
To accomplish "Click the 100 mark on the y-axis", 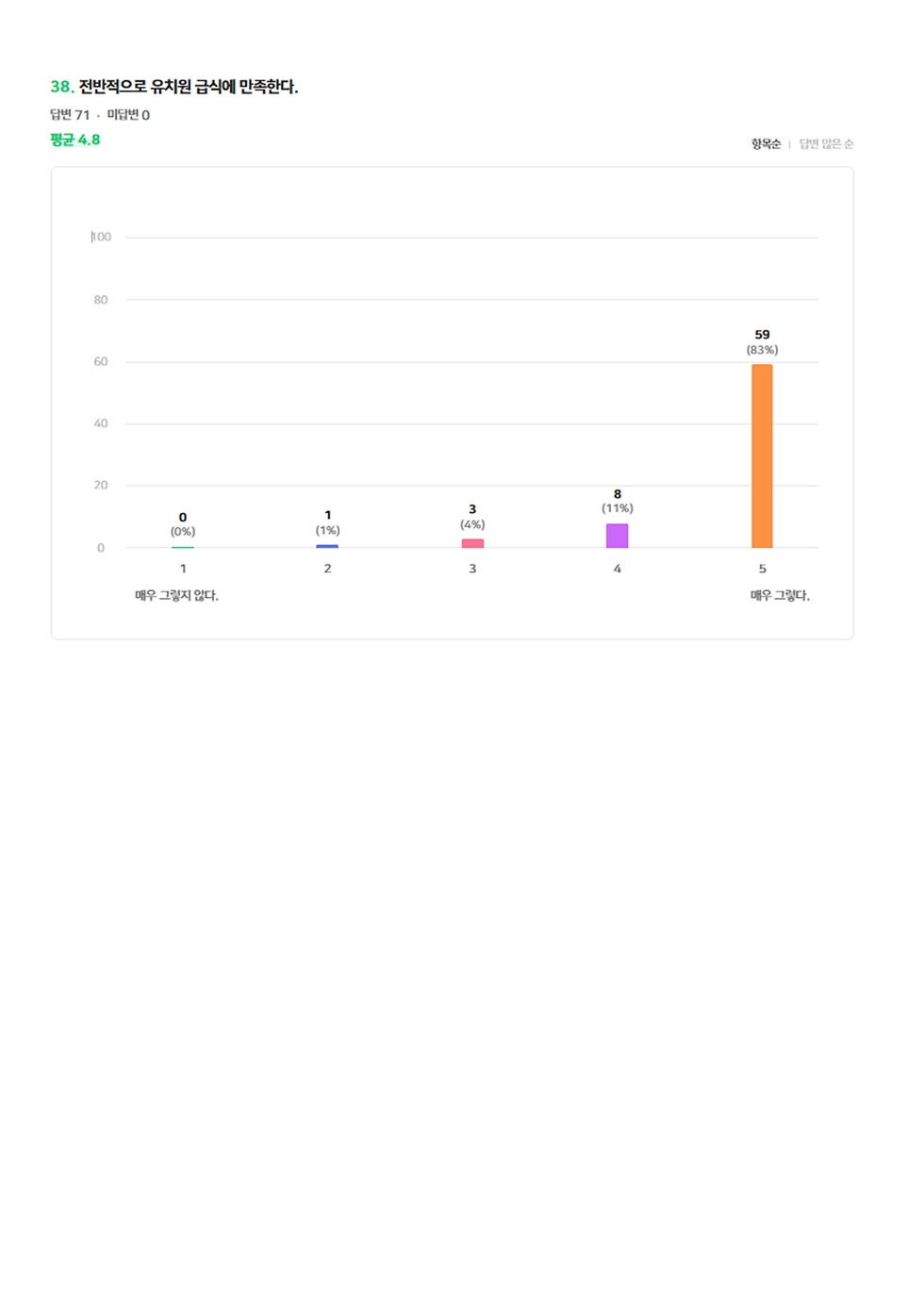I will coord(101,237).
